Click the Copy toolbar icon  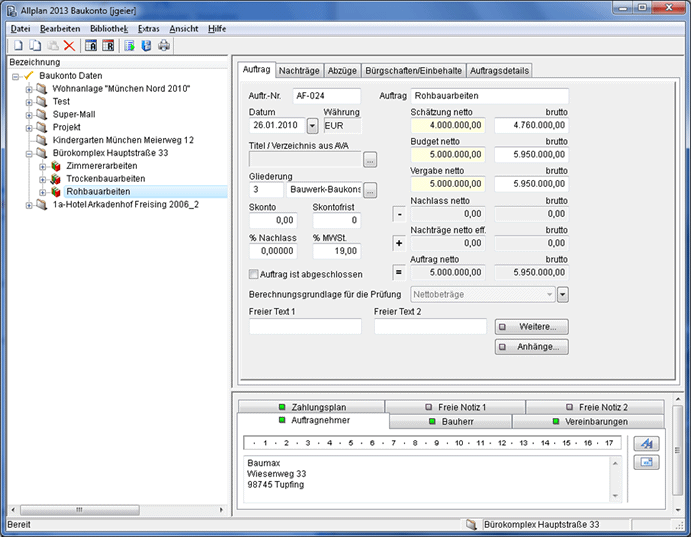pyautogui.click(x=35, y=46)
